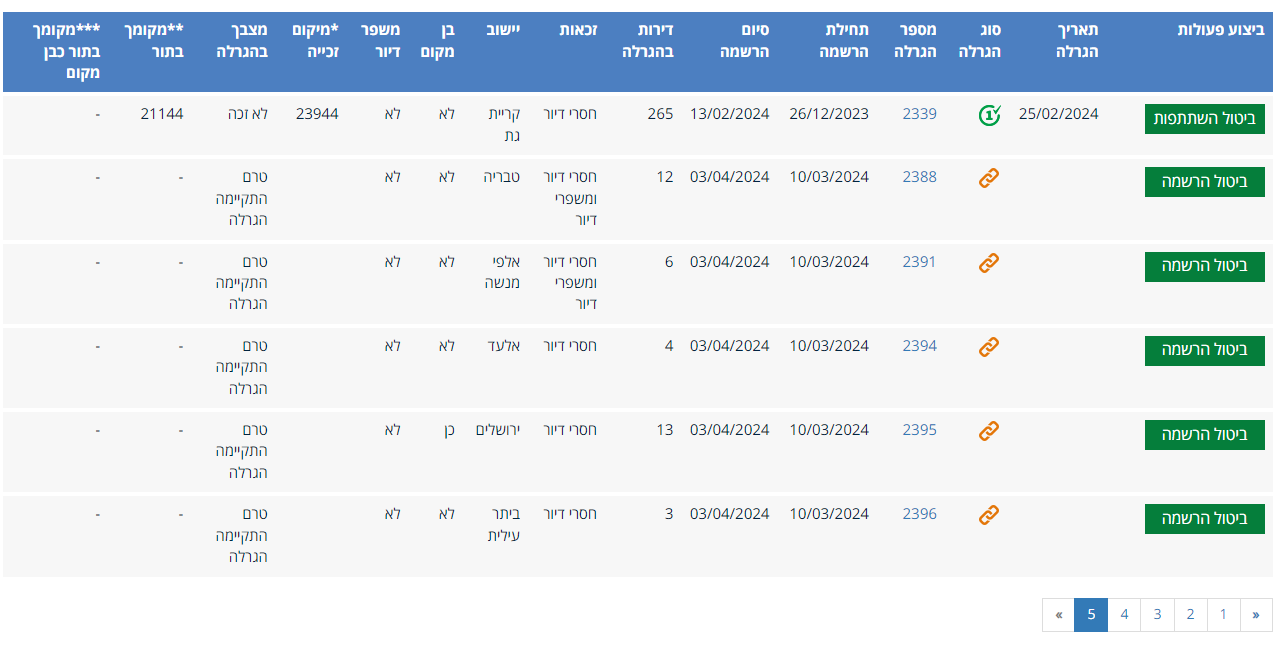Click the orange link icon for lottery 2396
1274x654 pixels.
coord(989,515)
